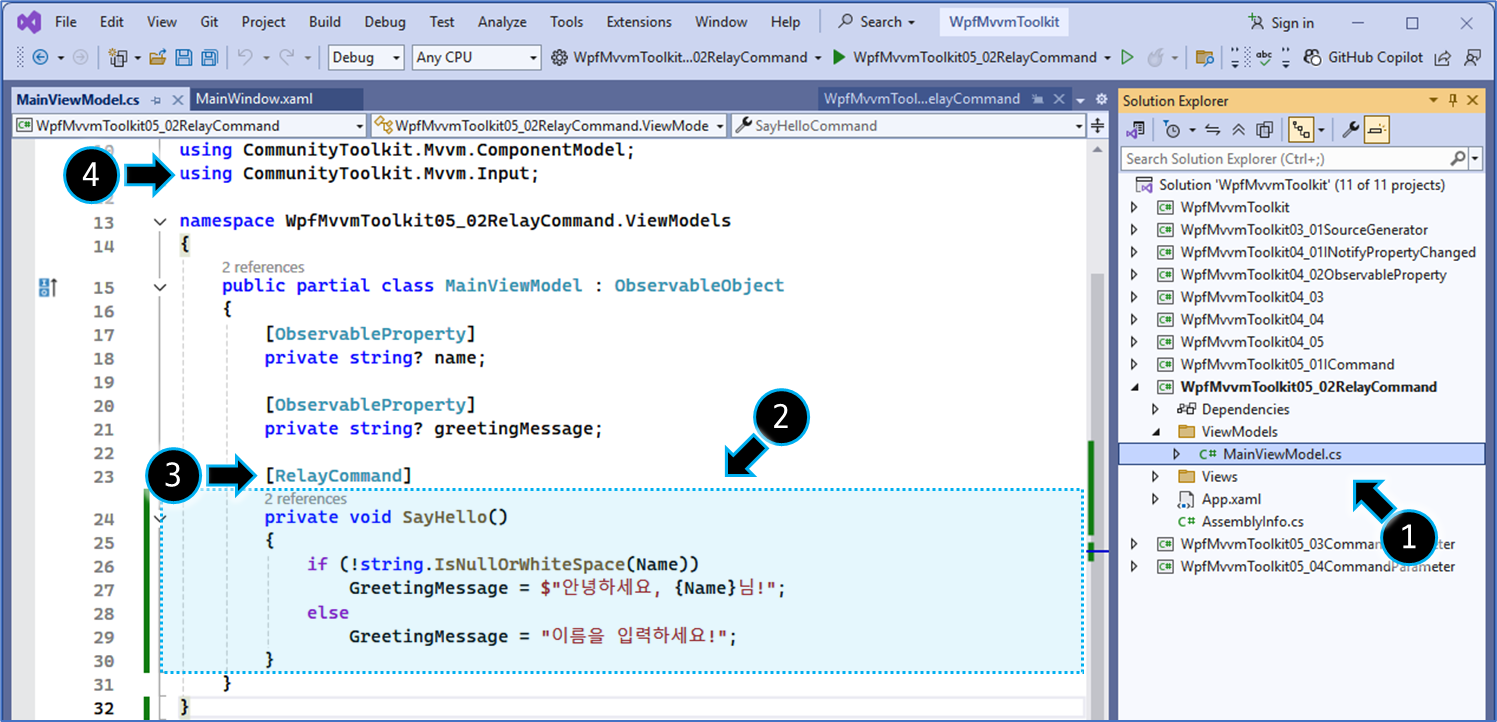This screenshot has height=722, width=1497.
Task: Click 2 references above MainViewModel class
Action: point(263,267)
